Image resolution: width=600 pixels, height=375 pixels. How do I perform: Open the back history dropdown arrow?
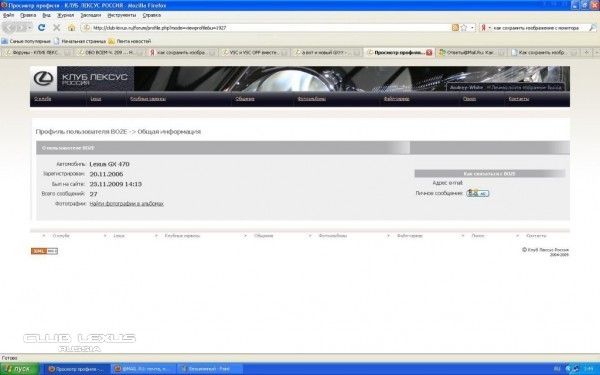tap(30, 28)
